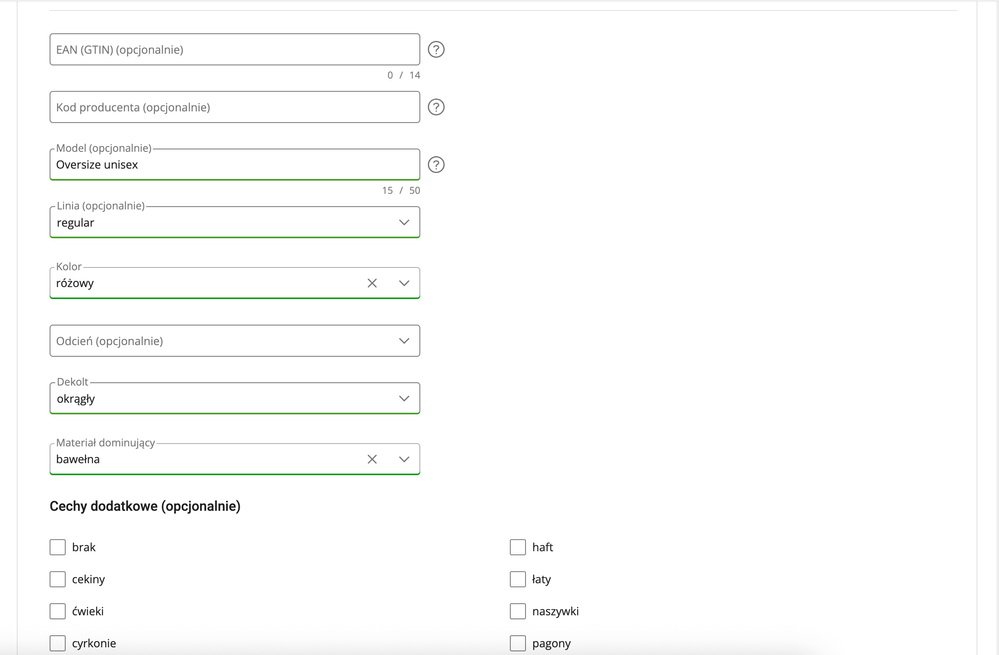Viewport: 999px width, 655px height.
Task: Focus the Model field containing 'Oversize unisex'
Action: pos(234,165)
